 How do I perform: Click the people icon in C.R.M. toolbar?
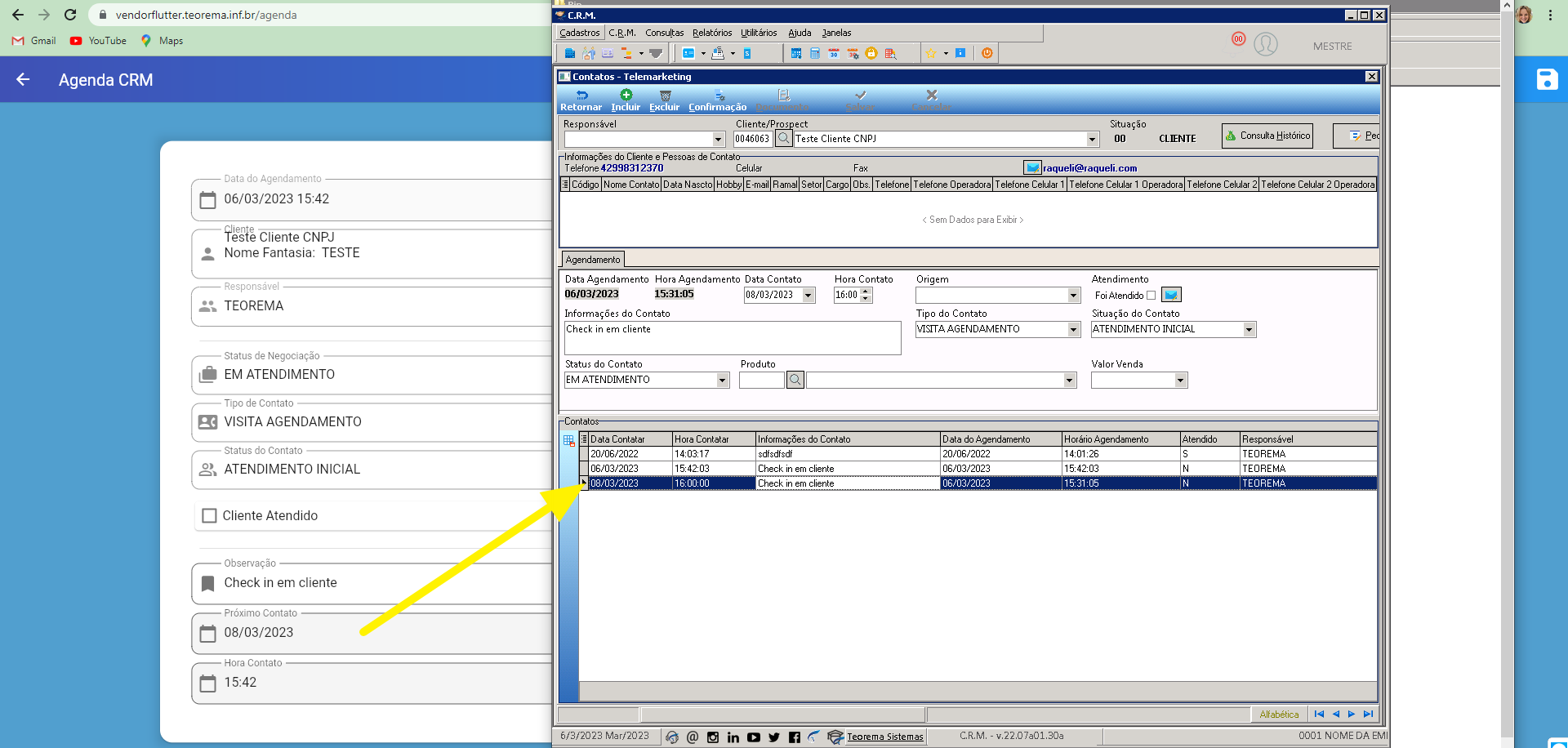[589, 53]
